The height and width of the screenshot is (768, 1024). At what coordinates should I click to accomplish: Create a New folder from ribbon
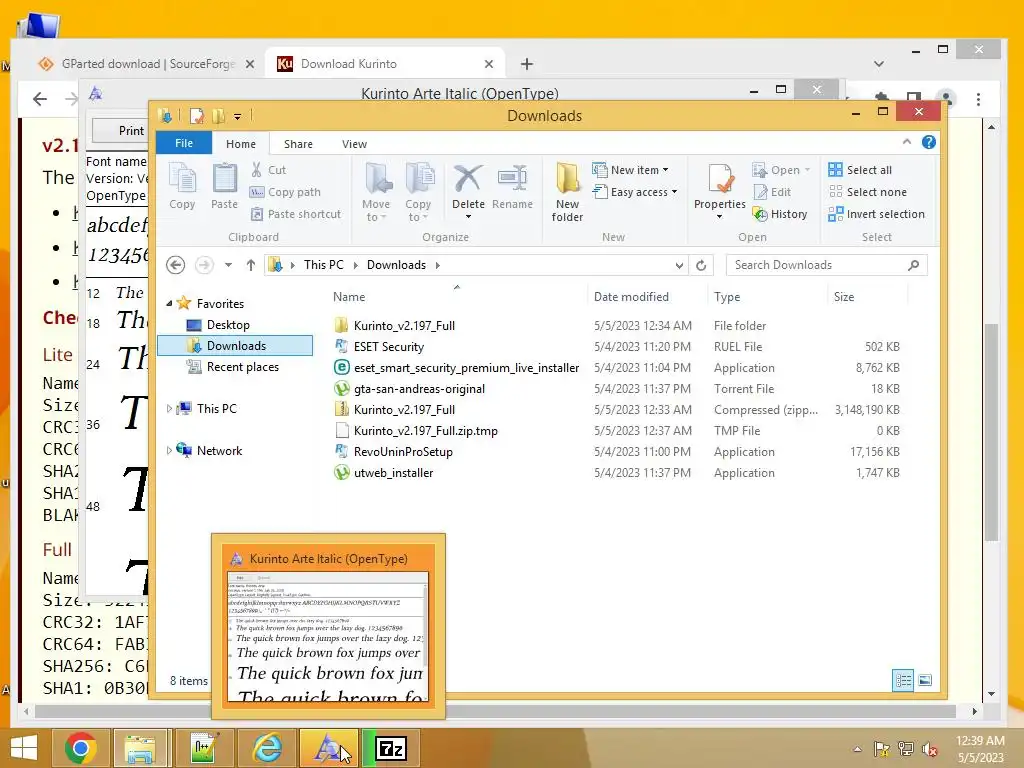coord(568,192)
